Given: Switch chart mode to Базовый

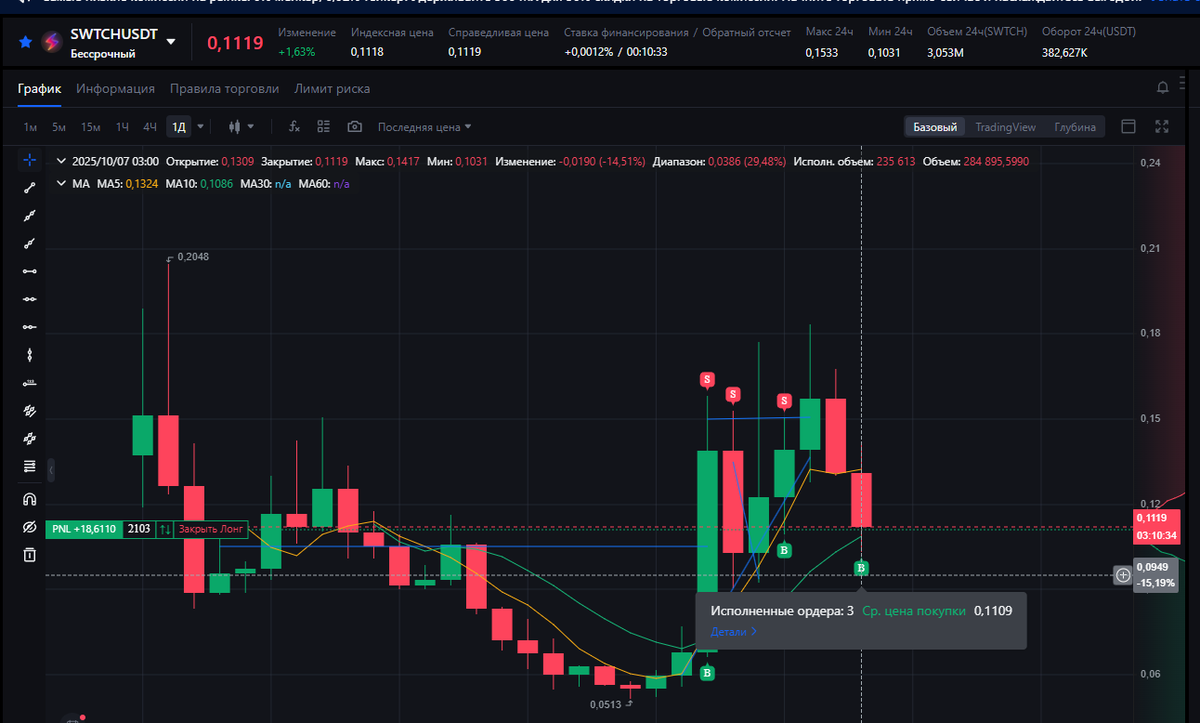Looking at the screenshot, I should [x=935, y=127].
